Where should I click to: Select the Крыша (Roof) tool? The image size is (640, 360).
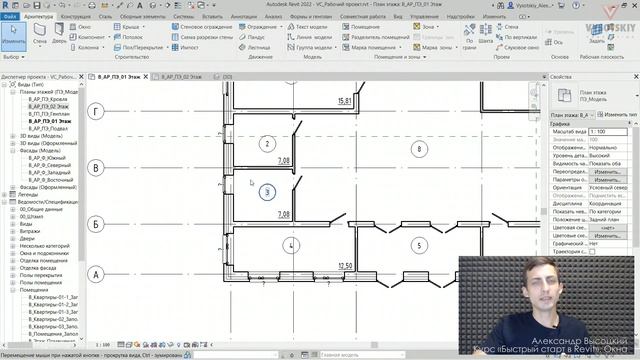(x=127, y=27)
